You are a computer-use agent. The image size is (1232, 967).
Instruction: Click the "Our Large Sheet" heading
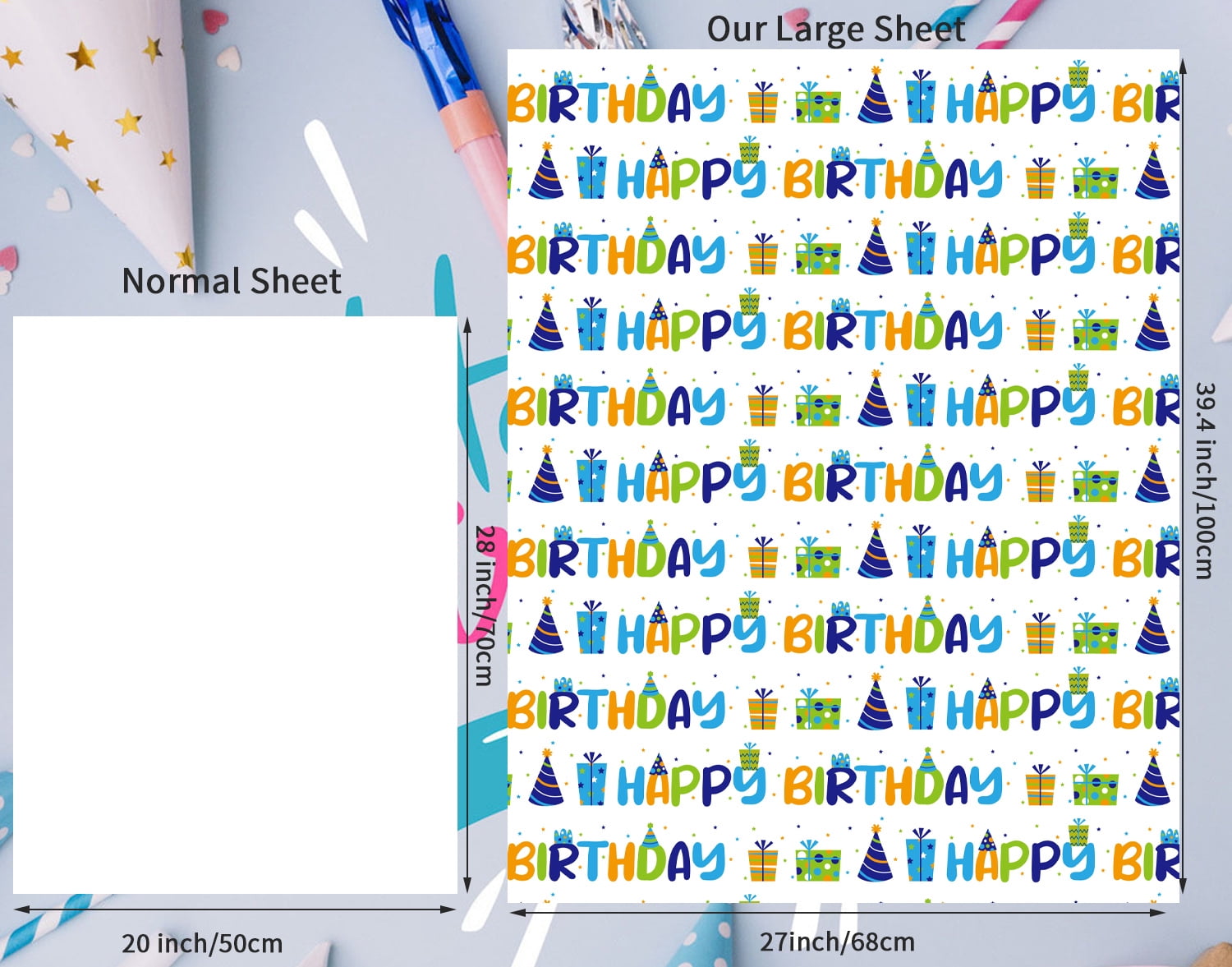(836, 30)
